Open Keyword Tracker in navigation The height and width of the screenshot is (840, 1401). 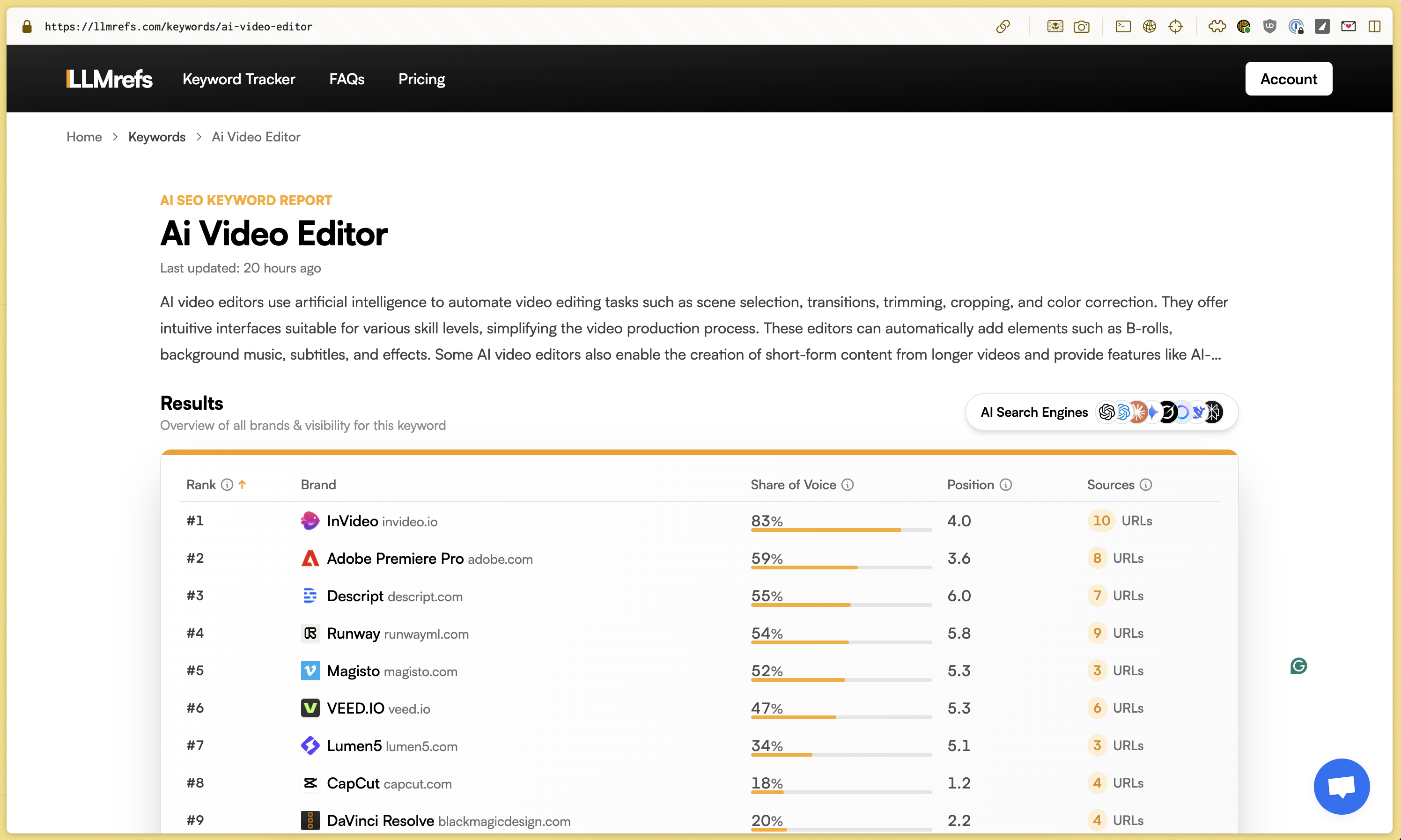pyautogui.click(x=238, y=79)
